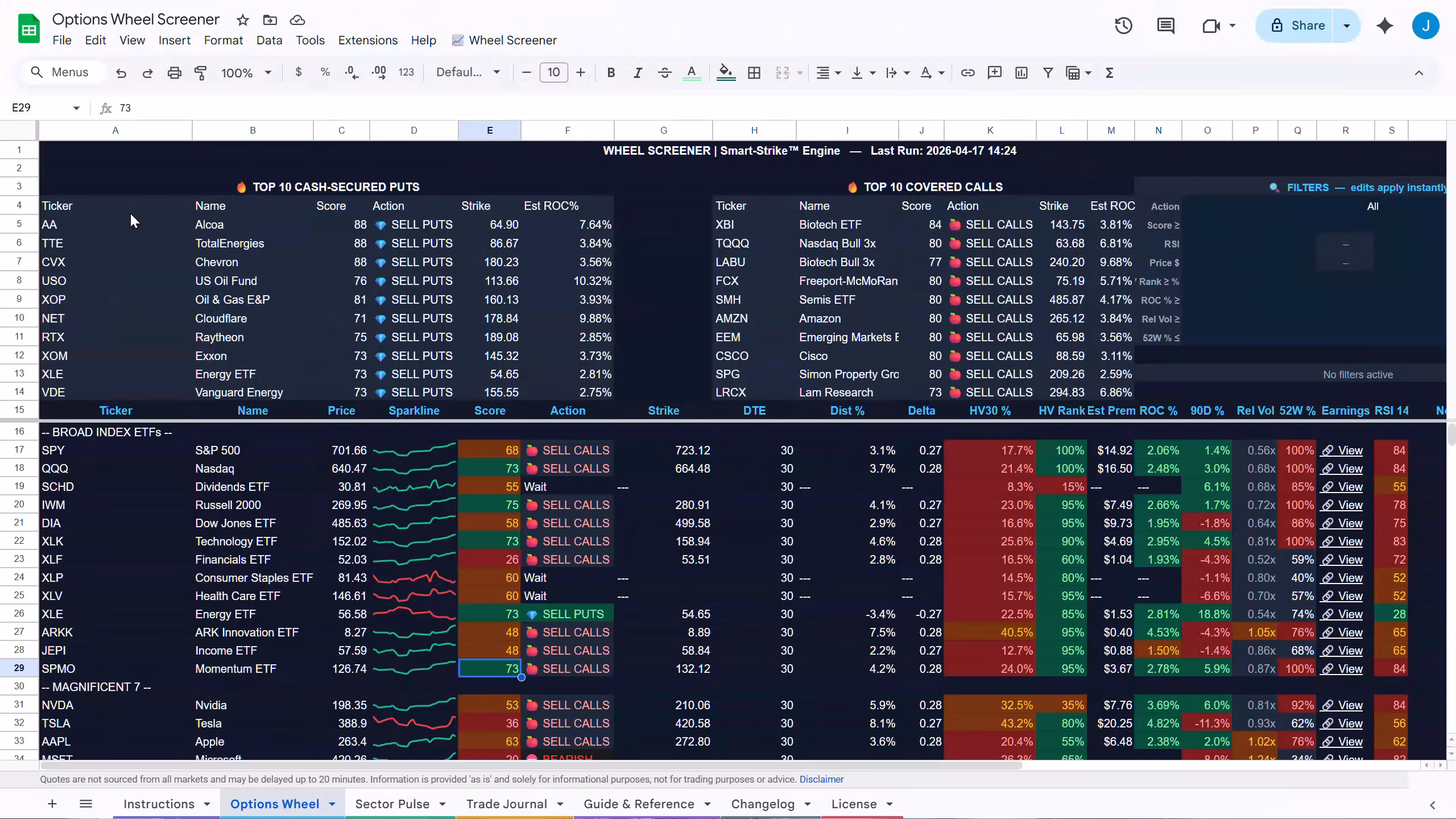Image resolution: width=1456 pixels, height=819 pixels.
Task: Open the Data menu
Action: click(269, 40)
